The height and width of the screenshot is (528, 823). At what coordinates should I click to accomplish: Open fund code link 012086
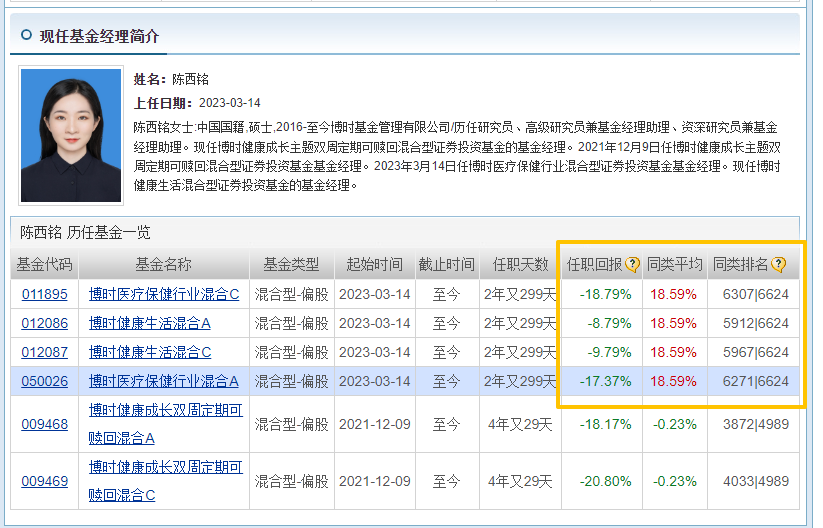point(45,323)
